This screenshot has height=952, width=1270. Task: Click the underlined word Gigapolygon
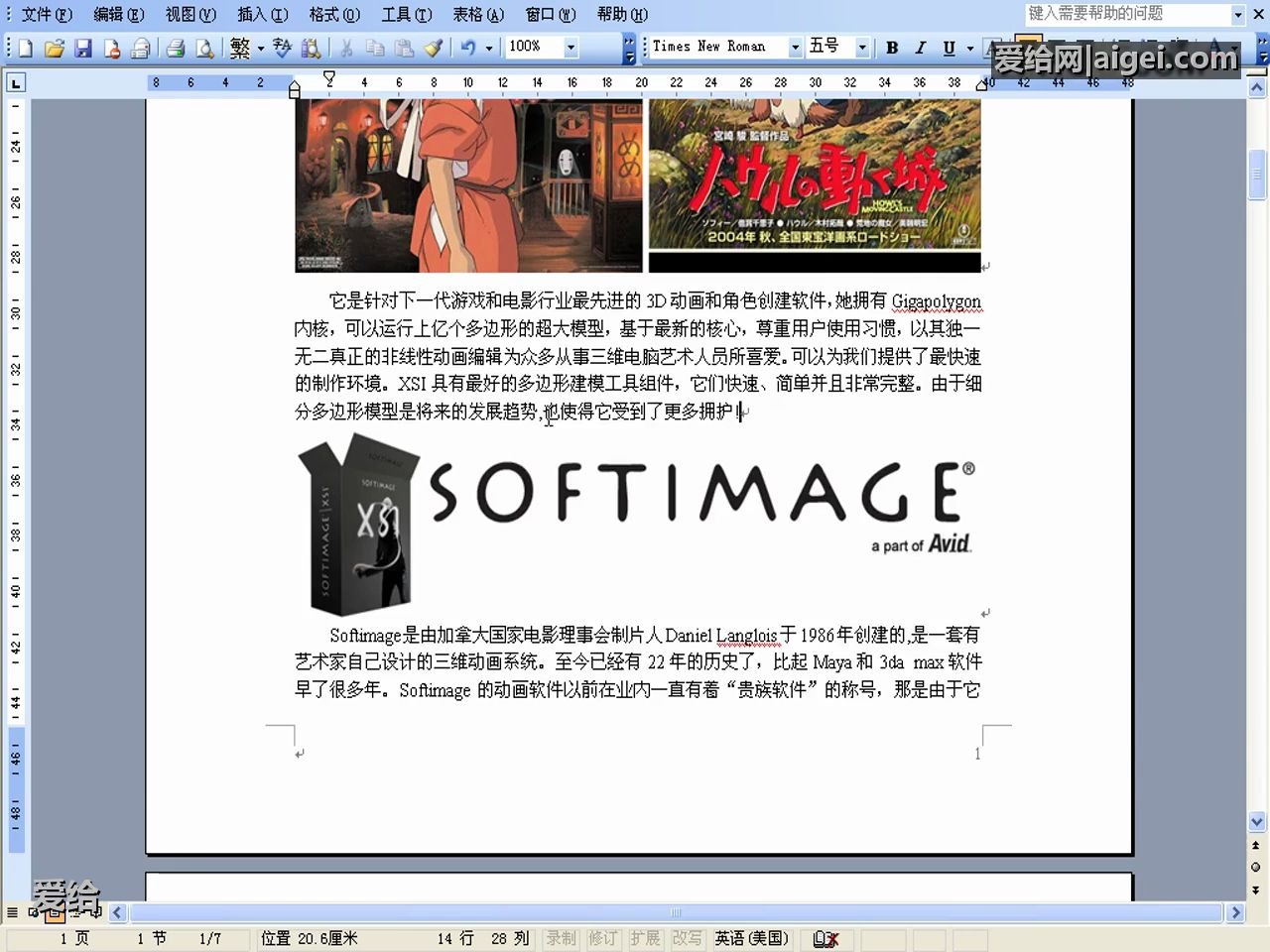click(936, 301)
